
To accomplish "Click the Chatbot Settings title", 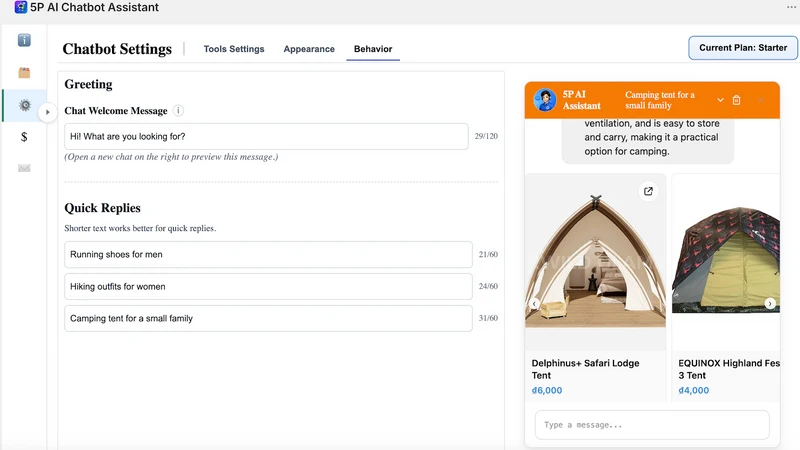I will click(117, 49).
